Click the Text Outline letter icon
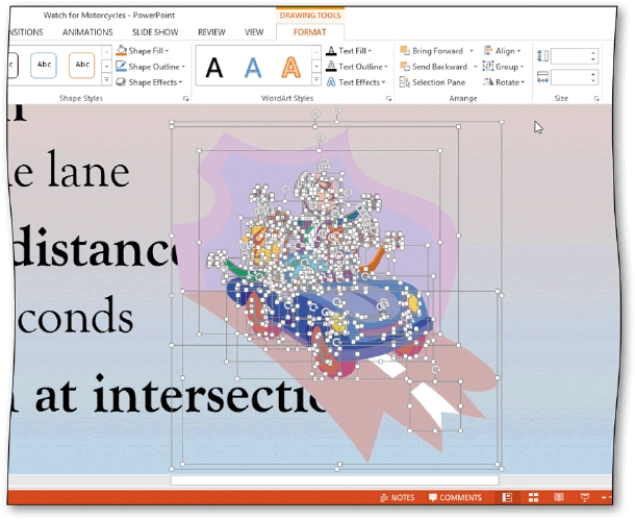The image size is (635, 520). pos(331,66)
